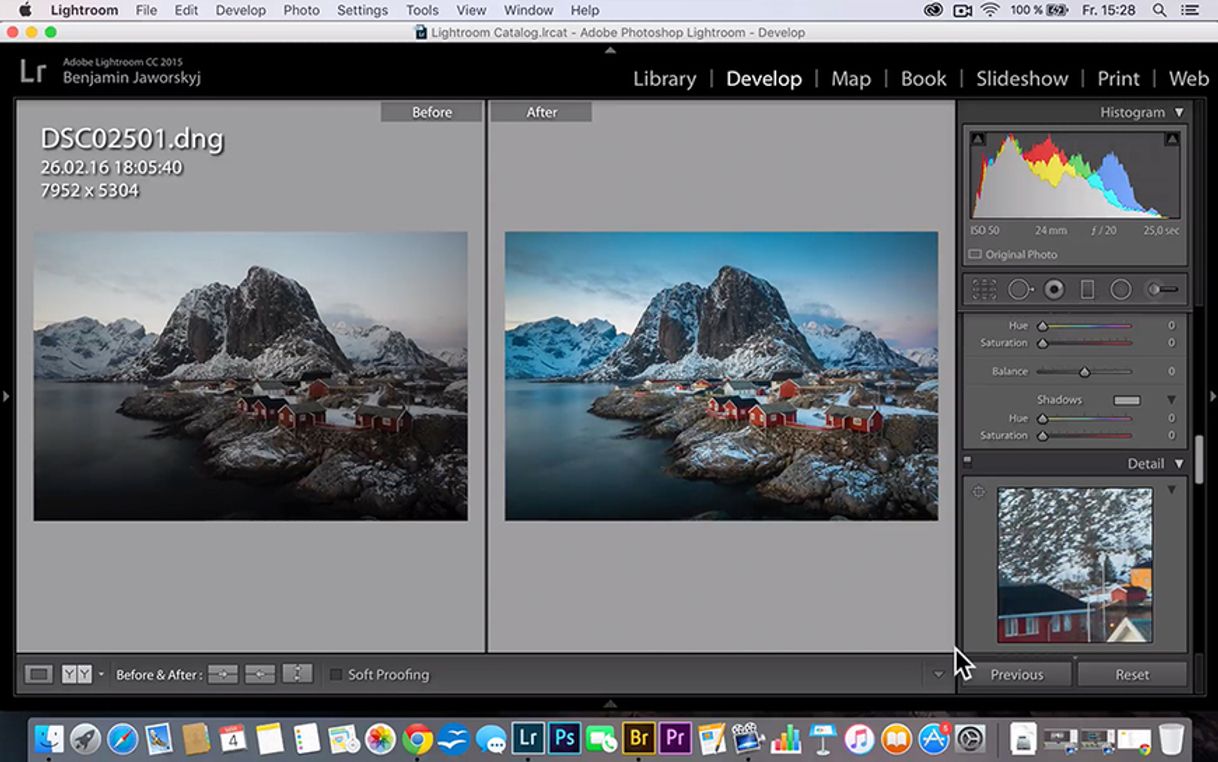Copy Before settings to After icon

coord(223,674)
